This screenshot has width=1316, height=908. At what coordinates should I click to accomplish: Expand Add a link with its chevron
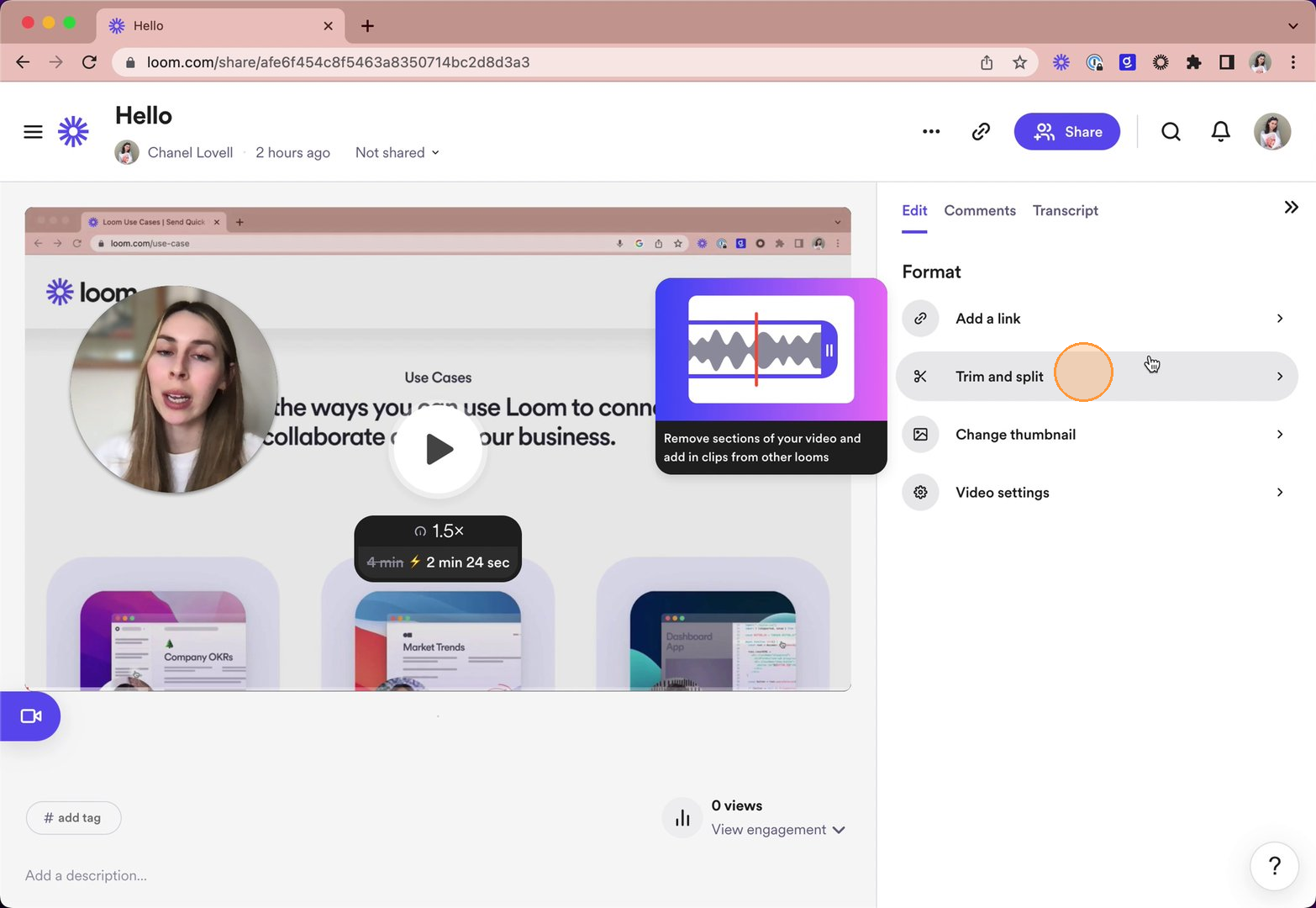[1280, 319]
